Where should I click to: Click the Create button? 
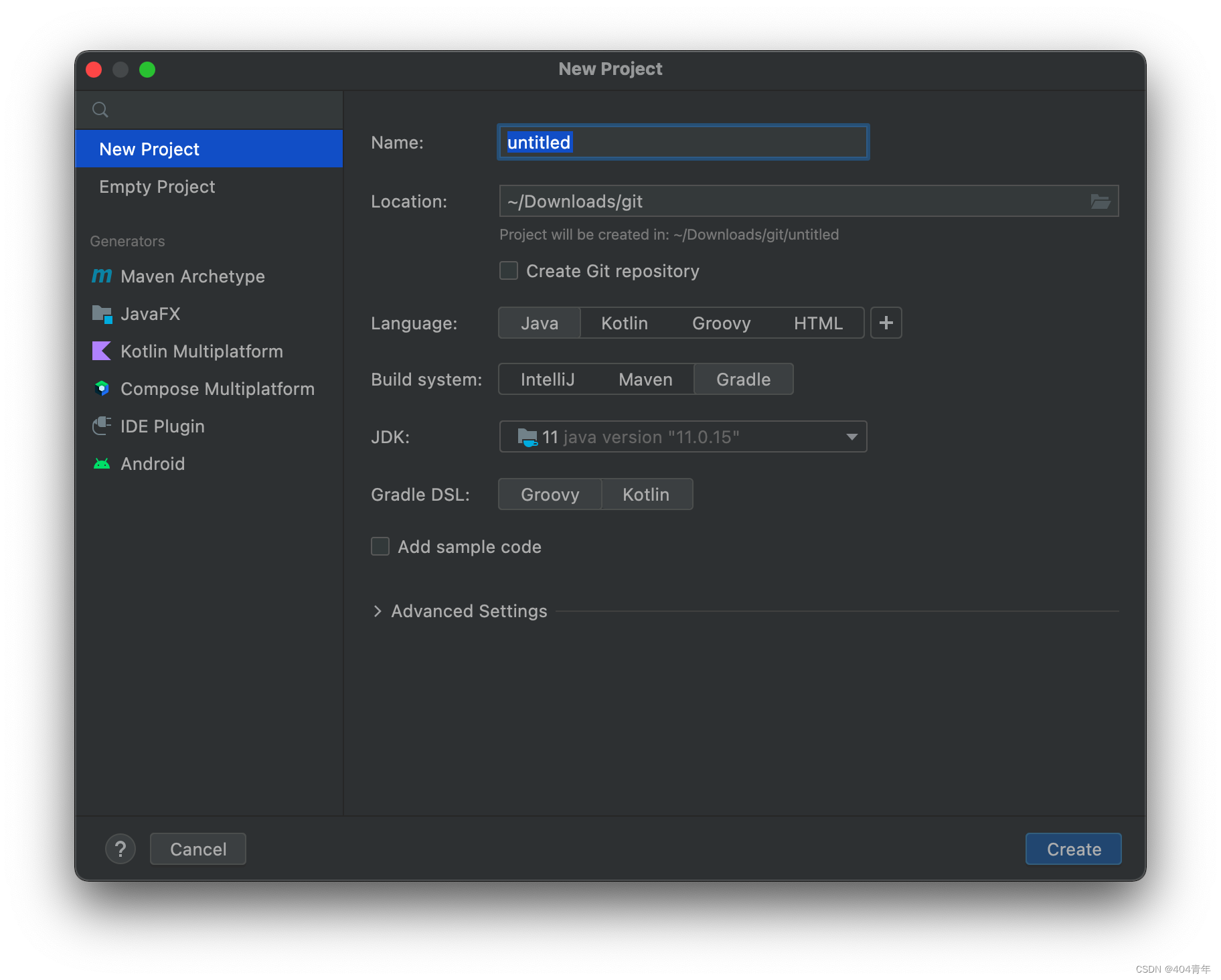tap(1073, 849)
